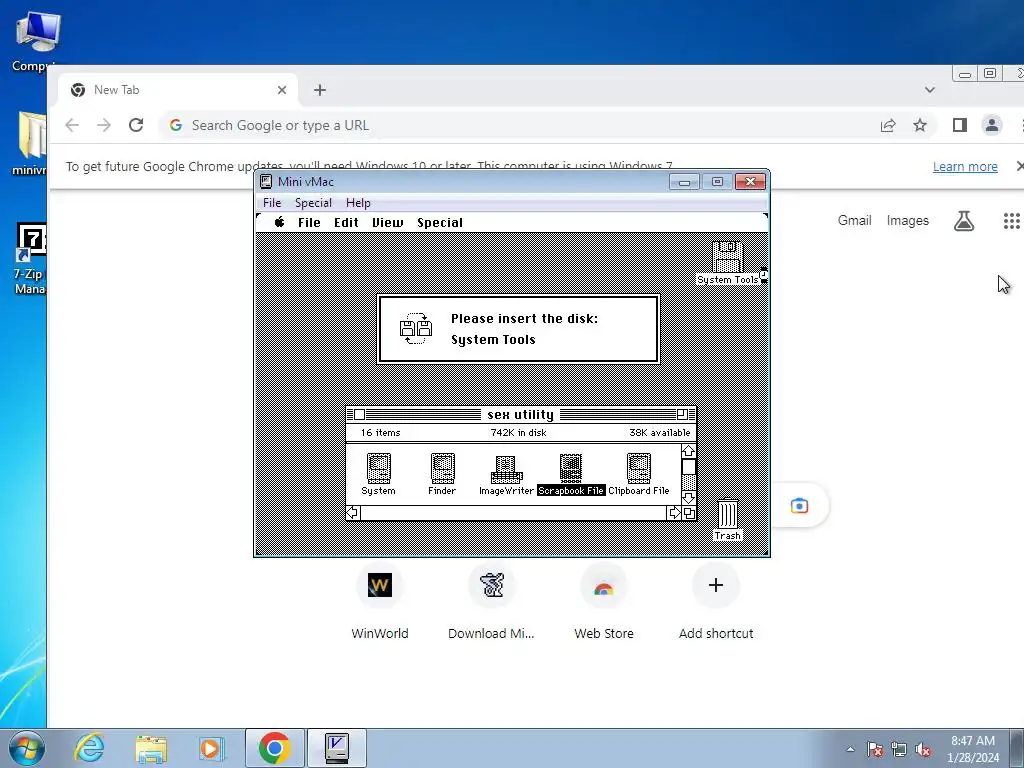This screenshot has width=1024, height=768.
Task: Click the Google Lens camera search icon
Action: (799, 505)
